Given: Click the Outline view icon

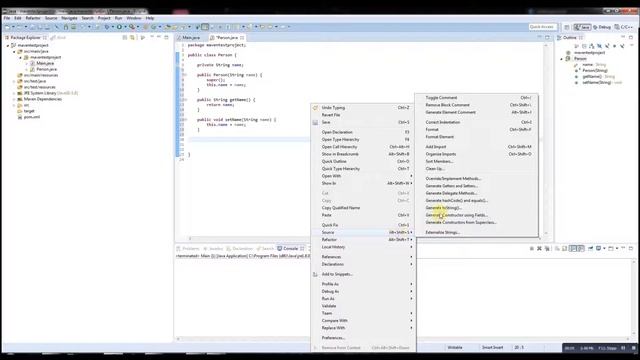Looking at the screenshot, I should click(x=559, y=38).
